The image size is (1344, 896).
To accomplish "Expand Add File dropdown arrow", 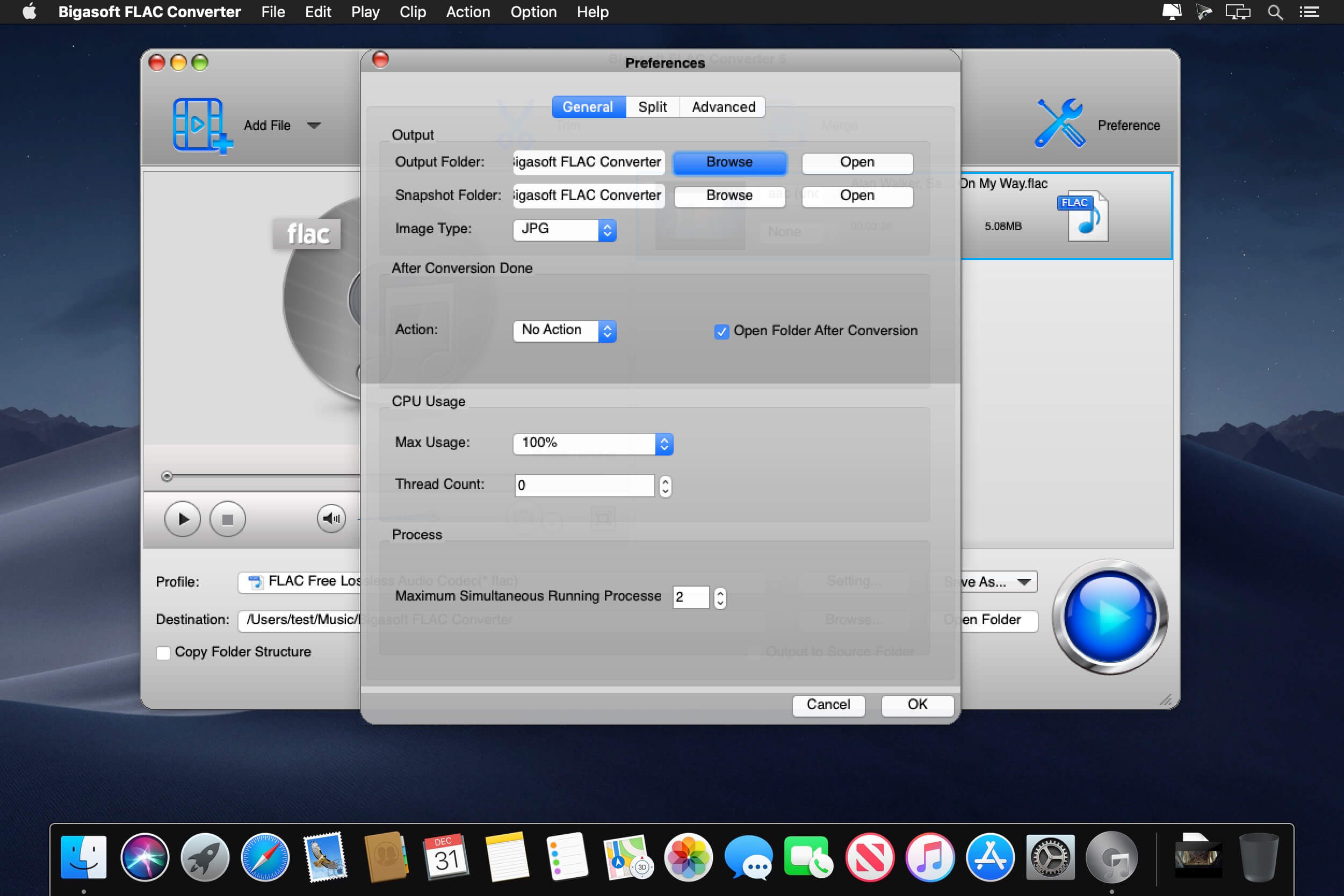I will coord(314,125).
